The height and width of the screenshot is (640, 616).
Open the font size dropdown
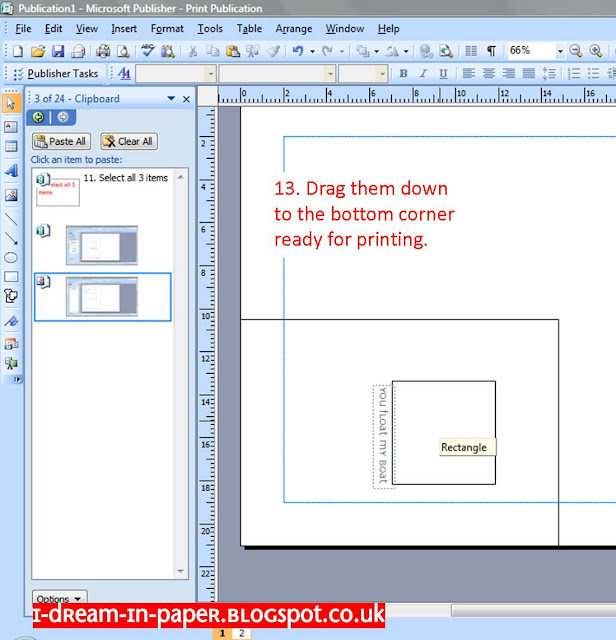[382, 74]
